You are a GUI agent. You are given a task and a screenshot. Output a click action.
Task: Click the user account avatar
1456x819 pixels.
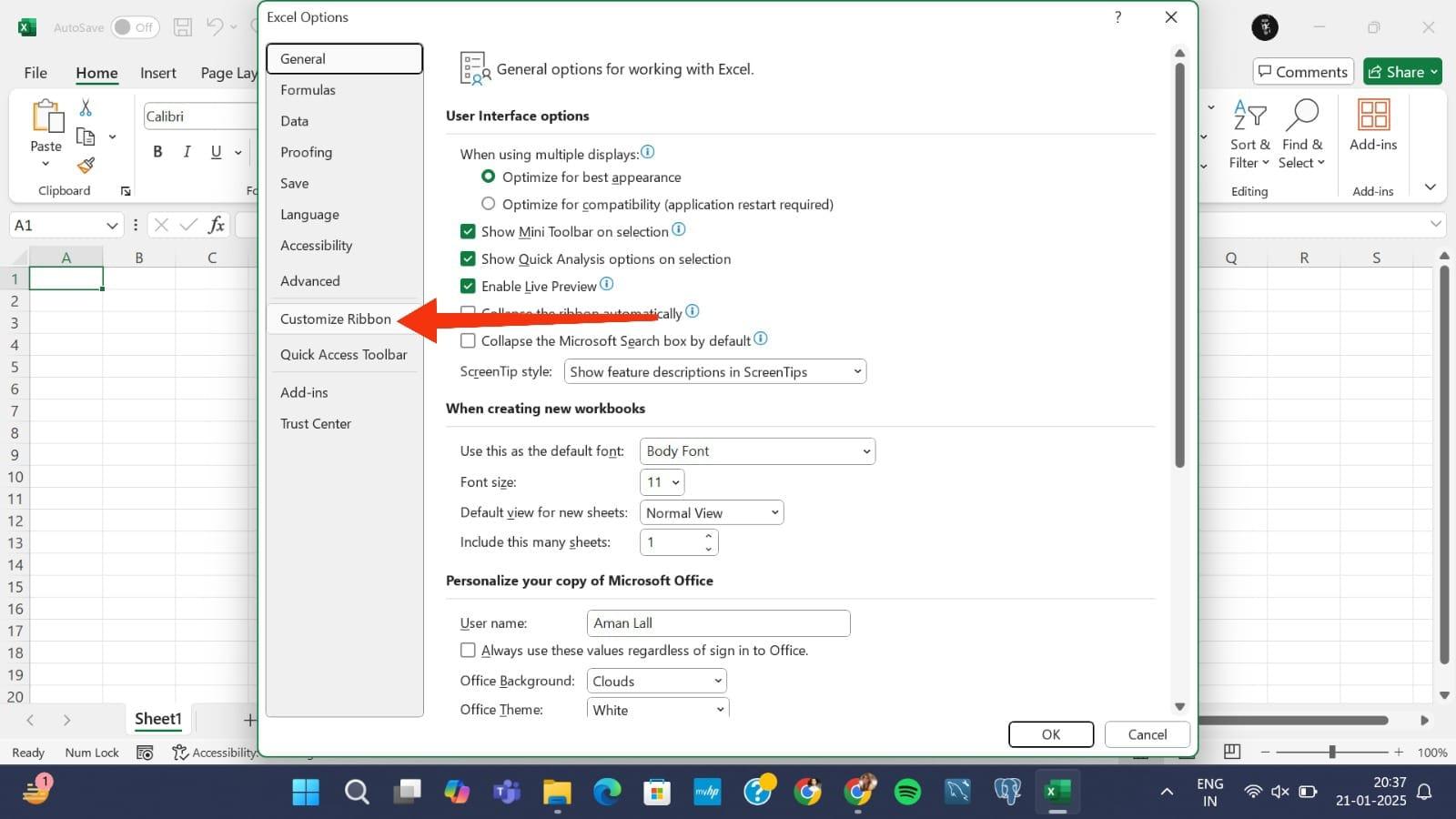(x=1265, y=27)
